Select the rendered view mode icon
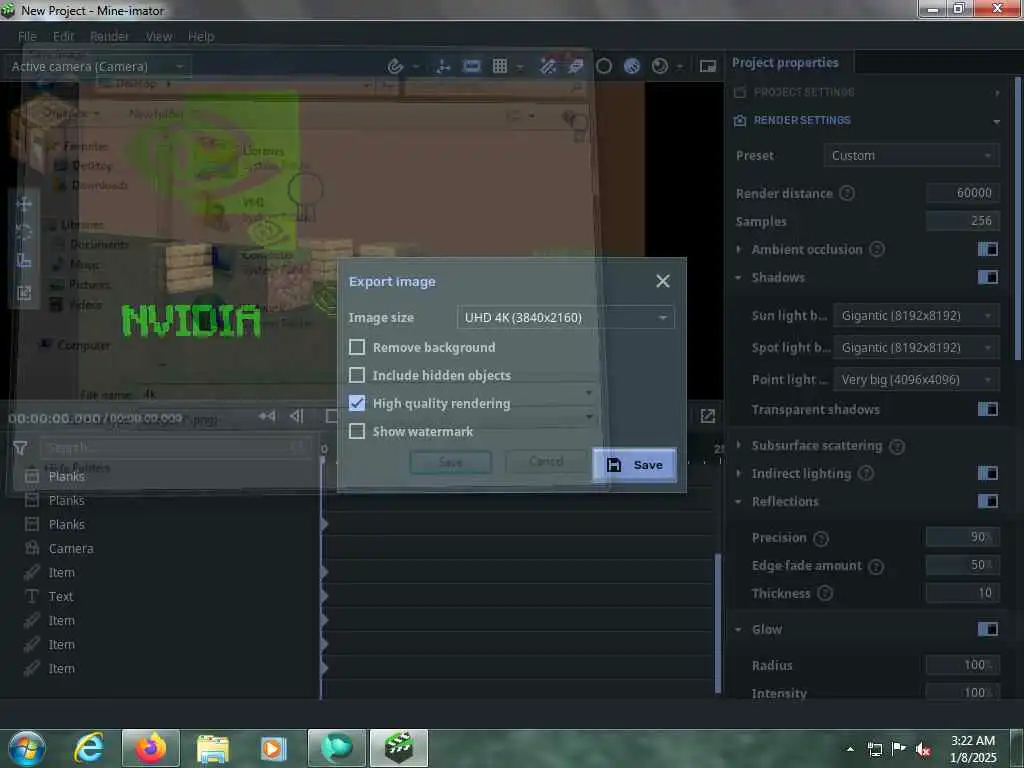Image resolution: width=1024 pixels, height=768 pixels. click(x=660, y=66)
